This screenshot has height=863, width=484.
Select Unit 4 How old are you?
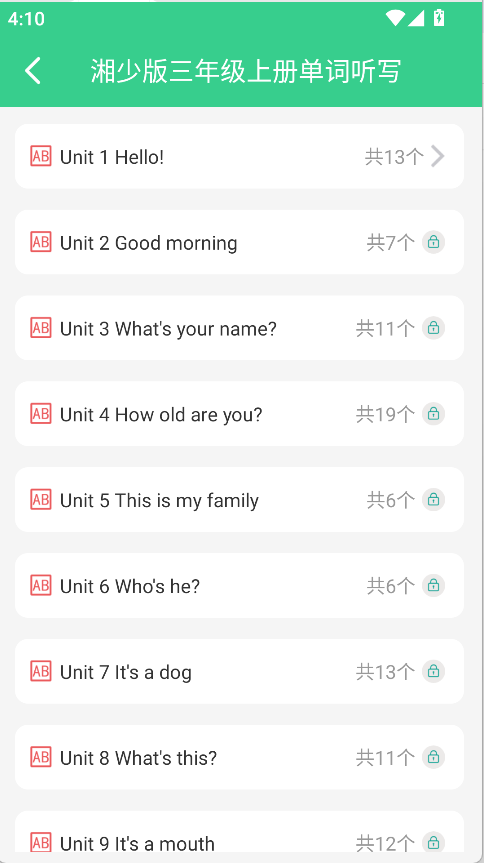(239, 414)
